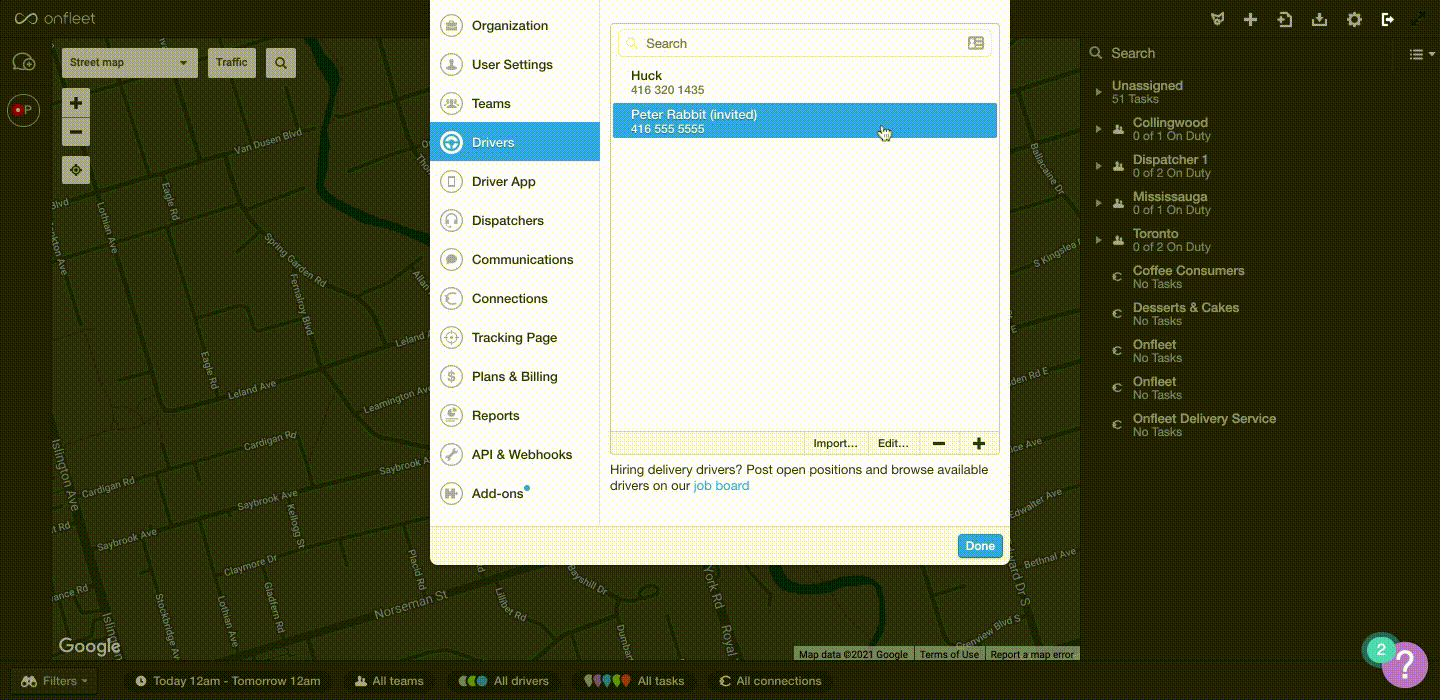1440x700 pixels.
Task: Open the settings gear icon in top bar
Action: pos(1354,20)
